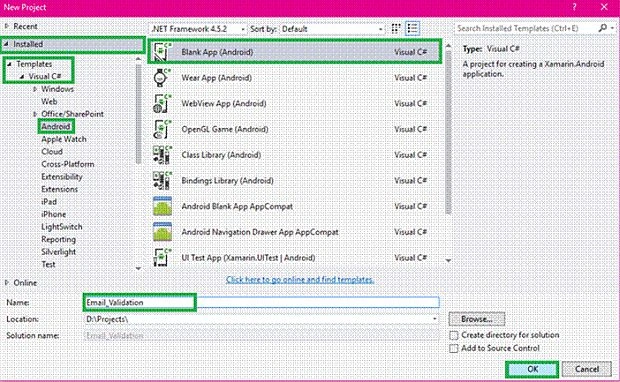Select the Reporting category
620x382 pixels.
[x=59, y=240]
